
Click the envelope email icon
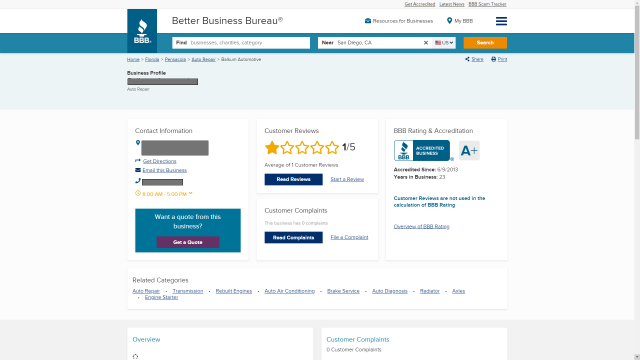[138, 170]
